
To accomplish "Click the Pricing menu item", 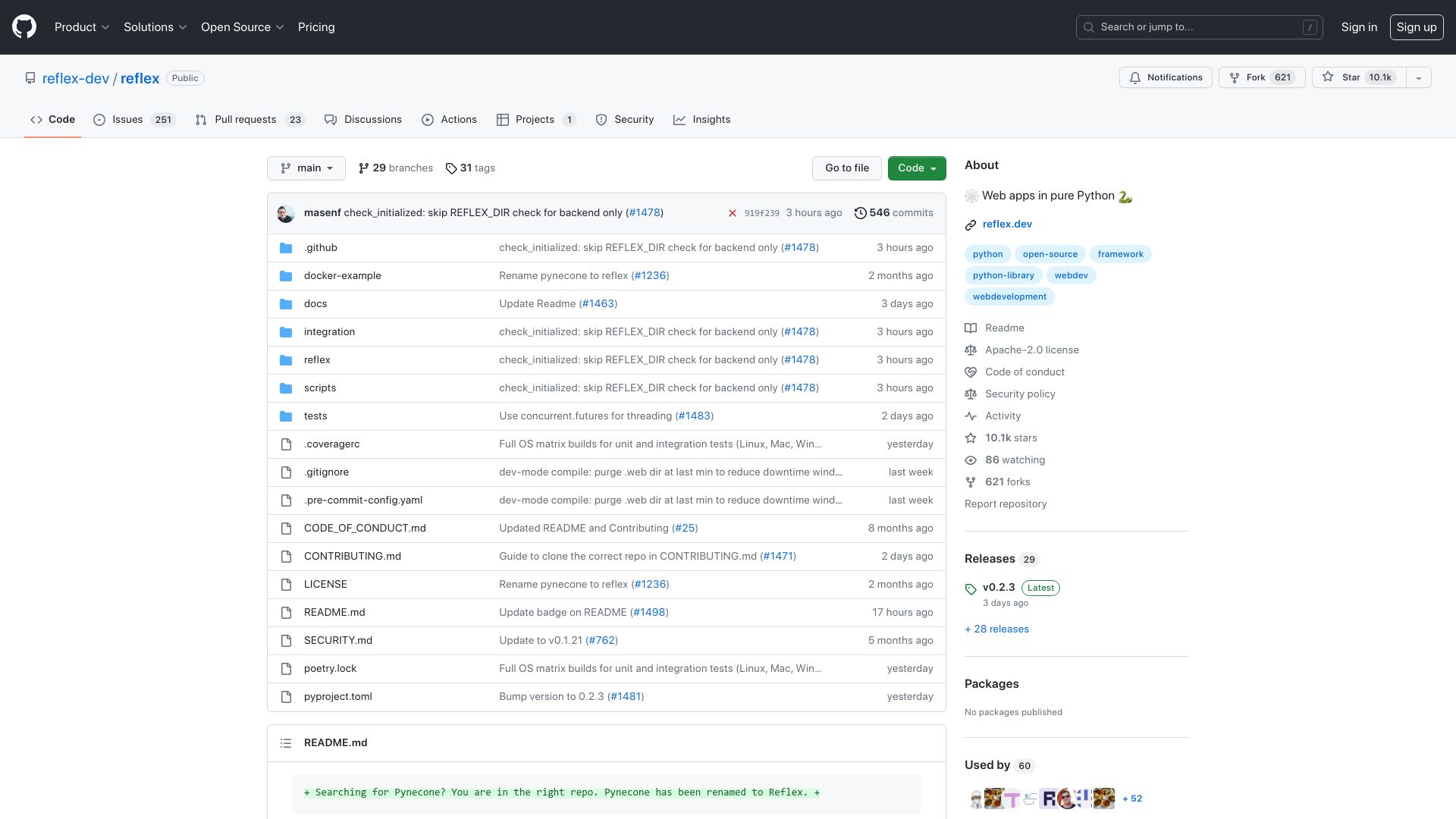I will coord(316,27).
